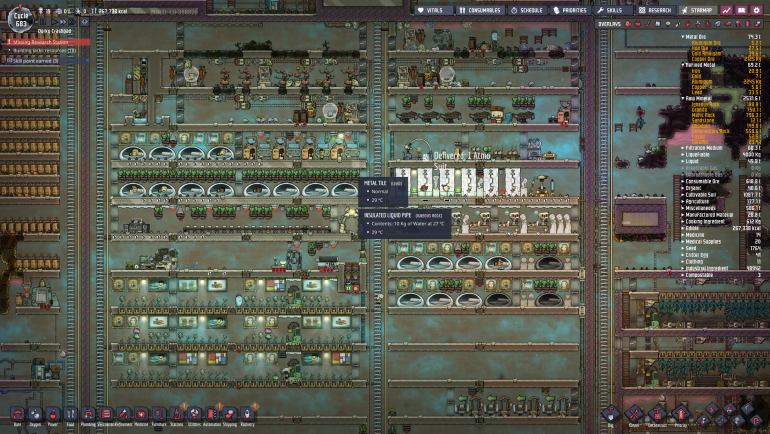Click the Skill point earned notification
Viewport: 770px width, 434px height.
tap(48, 60)
